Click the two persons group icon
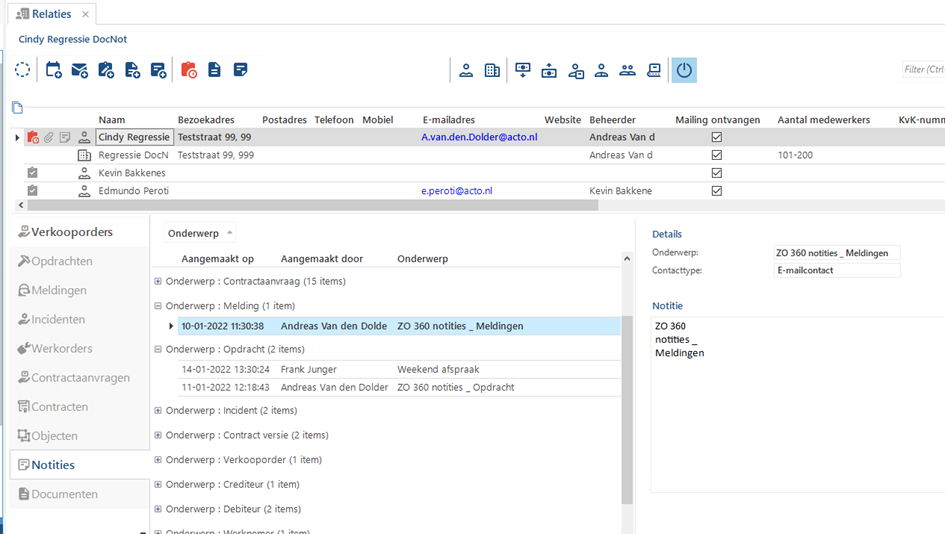Viewport: 945px width, 534px height. tap(627, 71)
